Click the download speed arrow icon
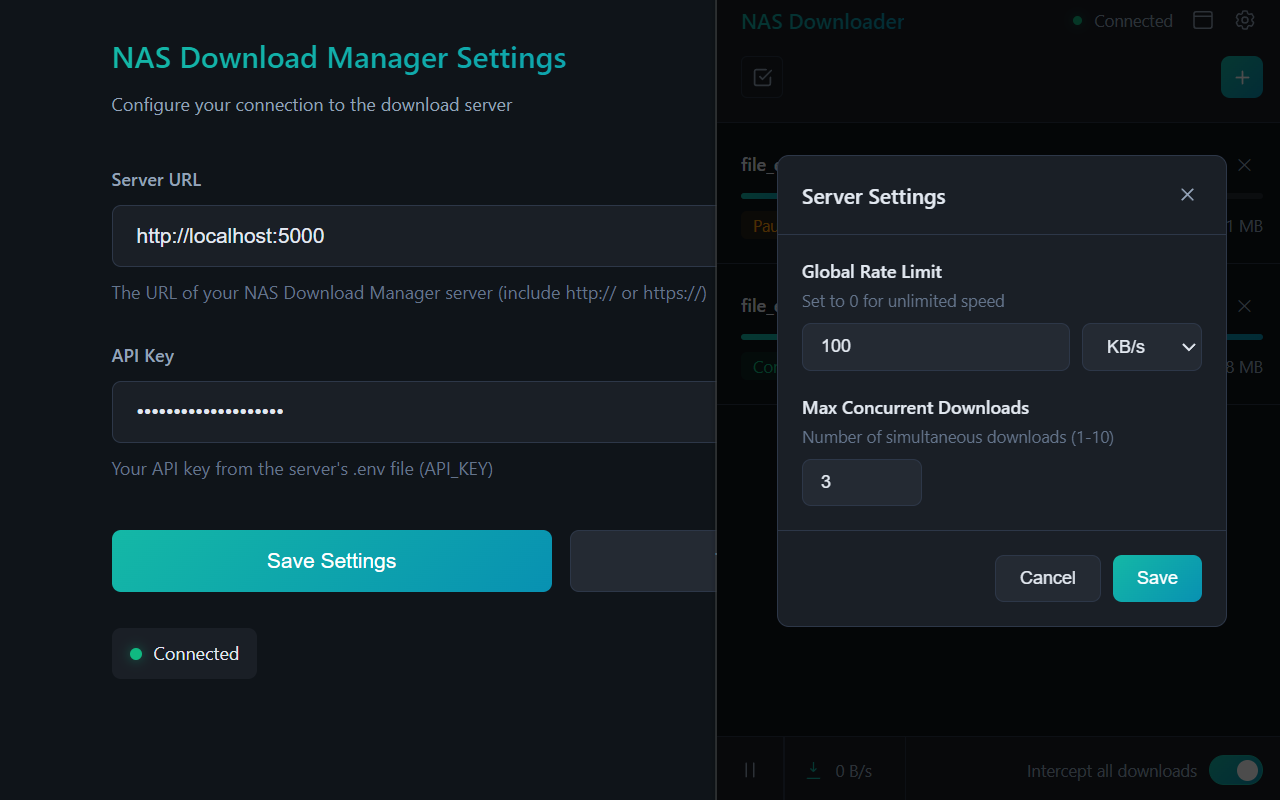 [813, 769]
